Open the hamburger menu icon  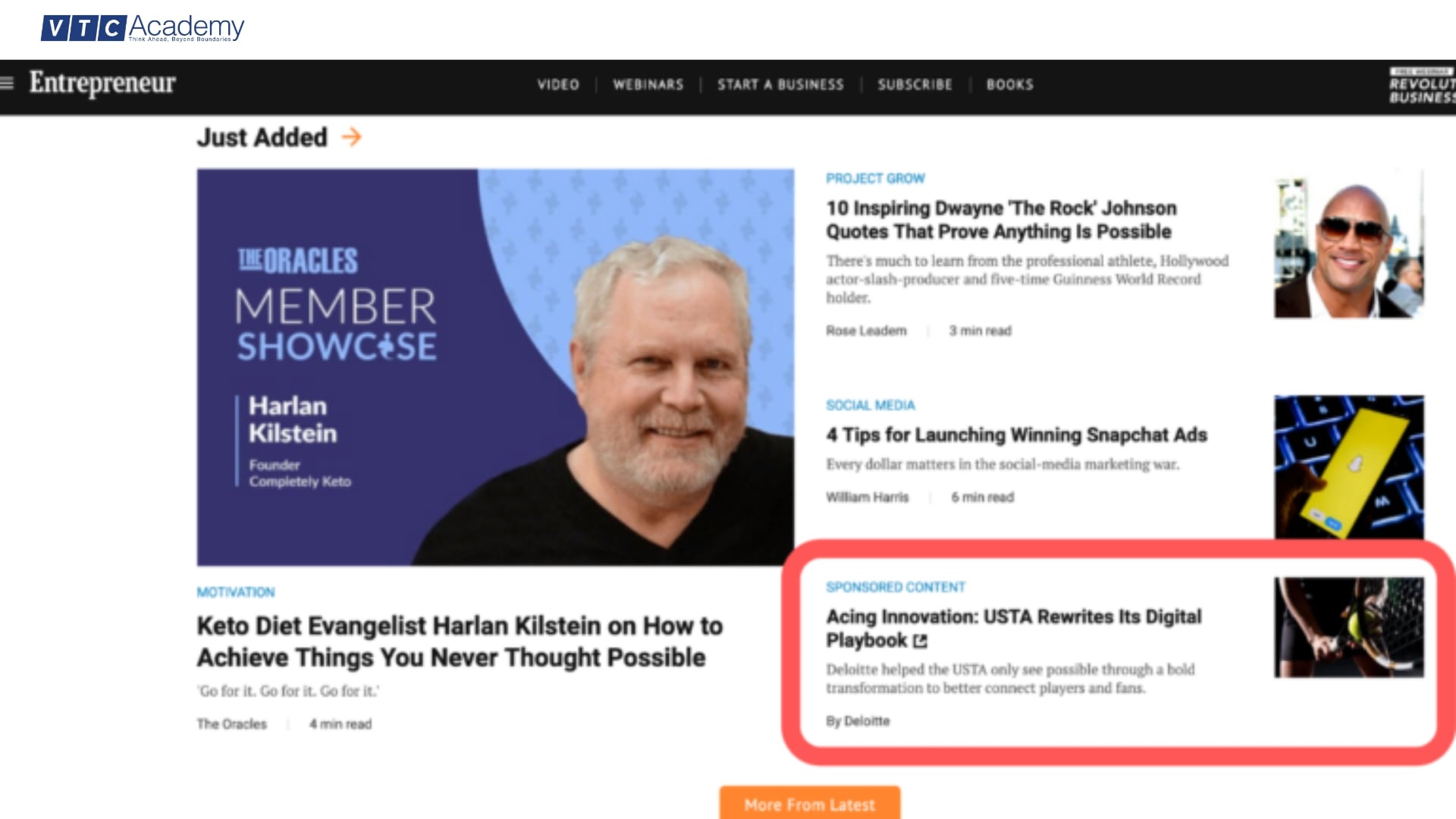(7, 83)
